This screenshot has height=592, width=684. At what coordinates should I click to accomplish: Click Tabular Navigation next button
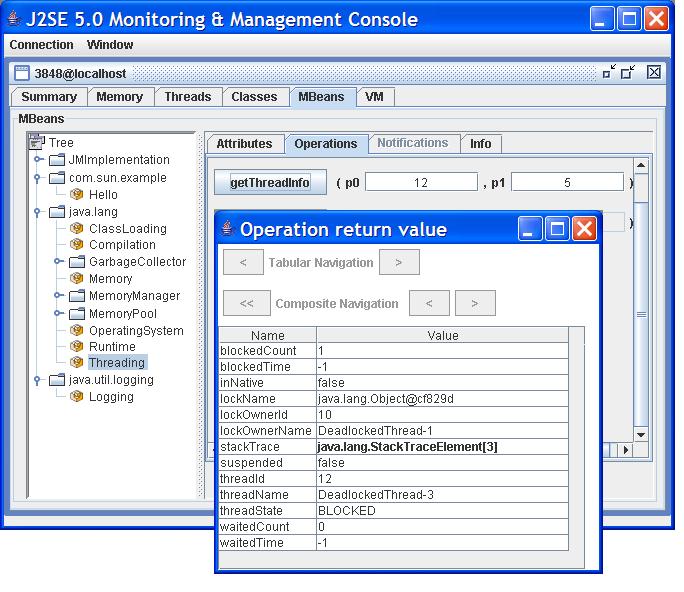399,262
